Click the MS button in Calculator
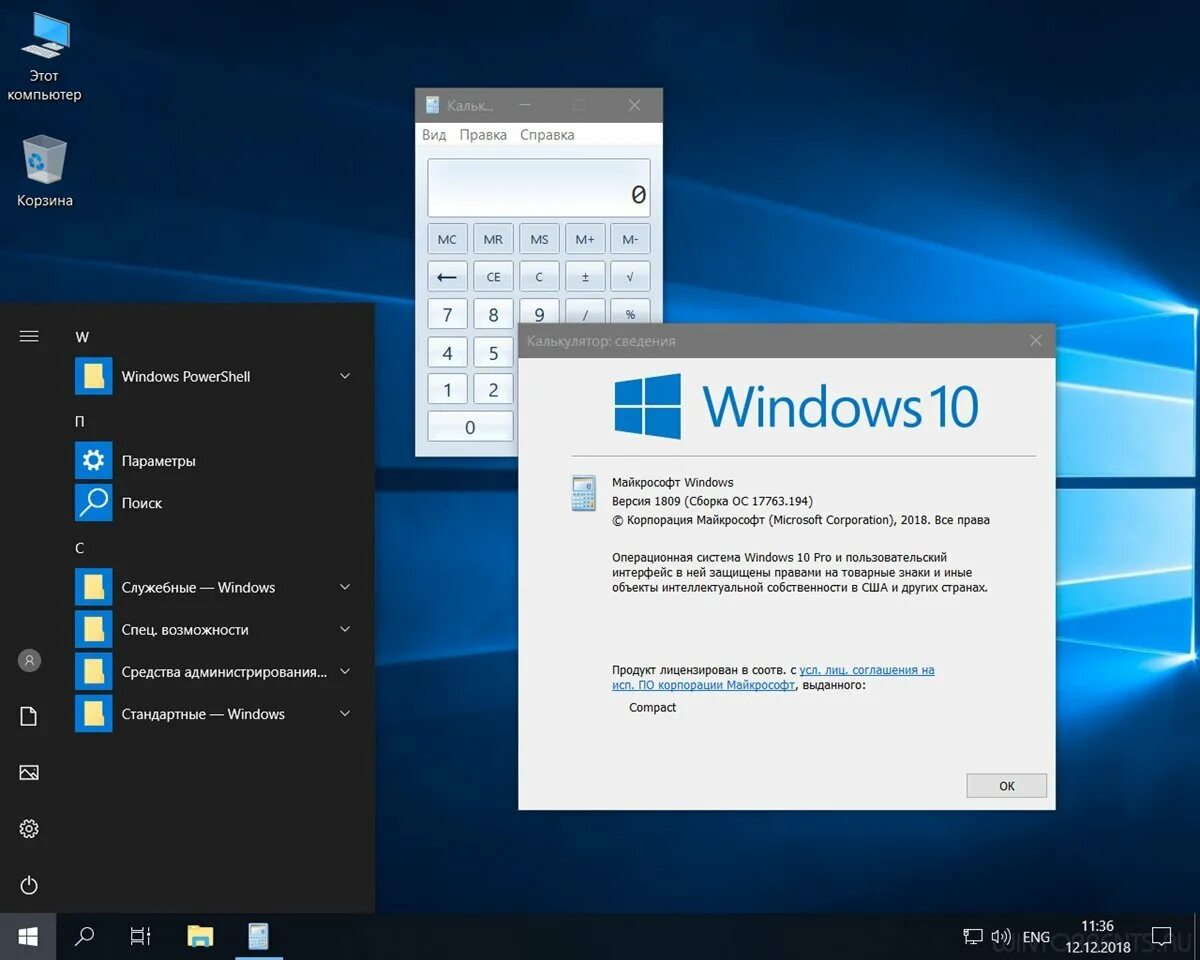The height and width of the screenshot is (960, 1200). [539, 239]
